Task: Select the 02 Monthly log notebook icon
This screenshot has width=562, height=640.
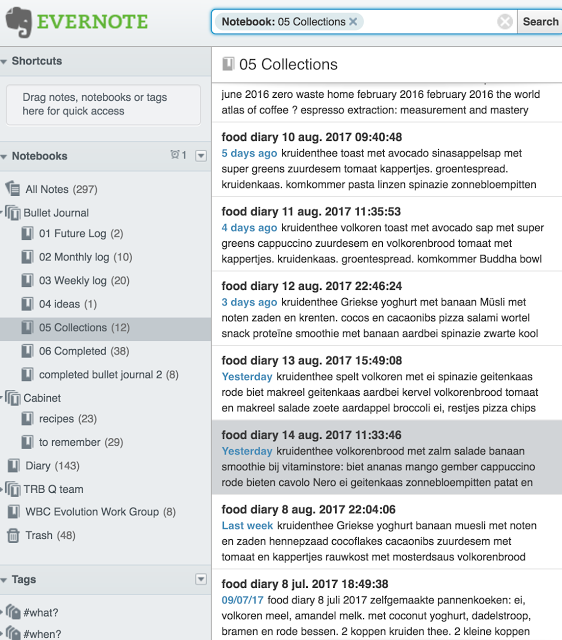Action: (27, 257)
